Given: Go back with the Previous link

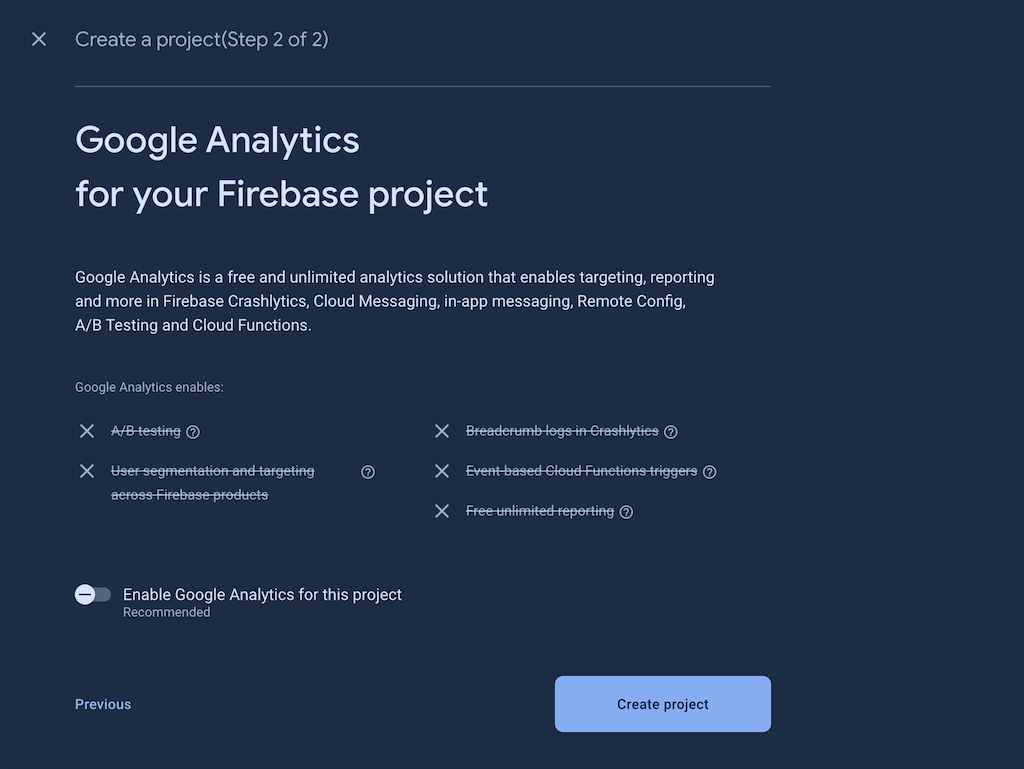Looking at the screenshot, I should [x=103, y=704].
